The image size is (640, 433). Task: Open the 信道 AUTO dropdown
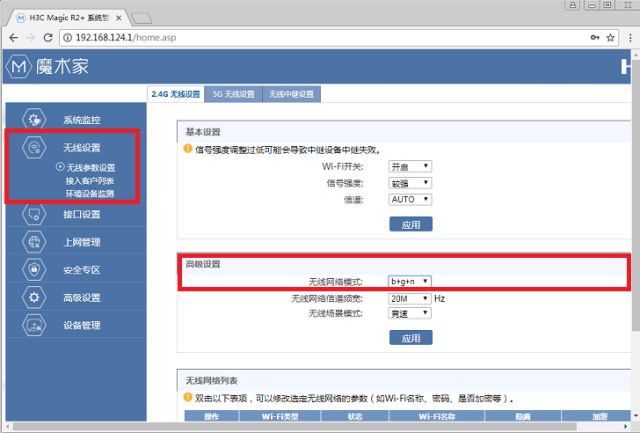(410, 200)
